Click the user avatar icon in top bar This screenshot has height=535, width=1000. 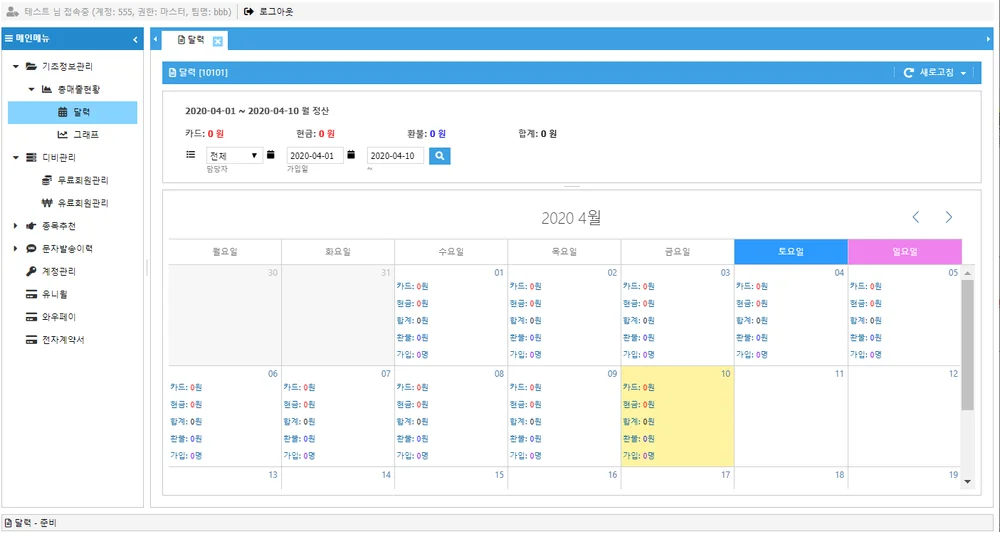click(x=12, y=11)
